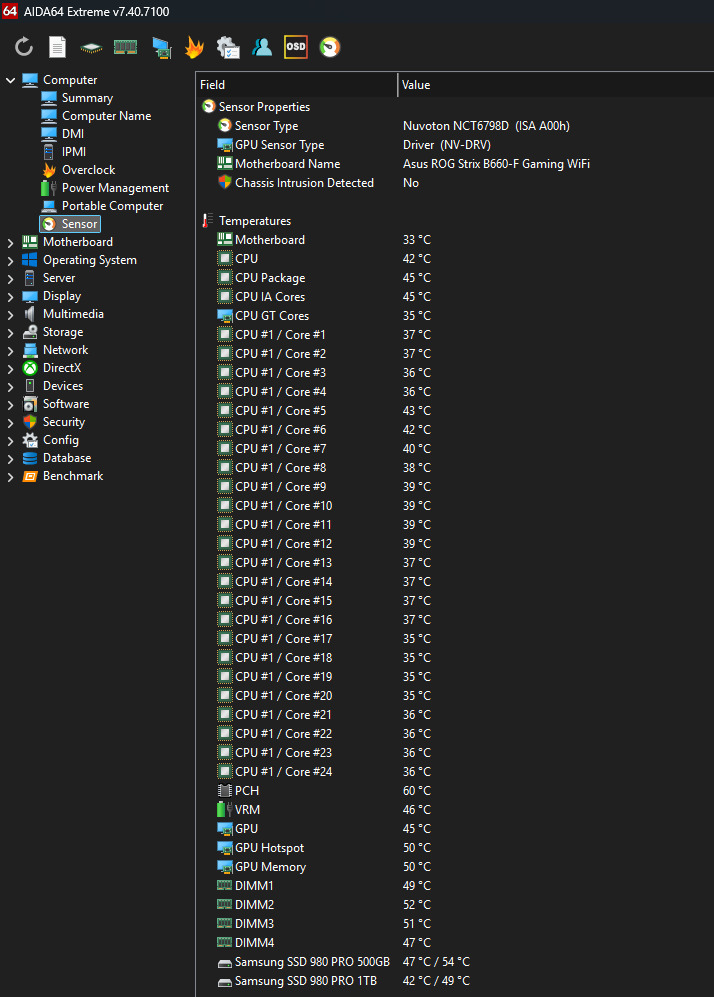Click the gauge SensorPanel icon
Viewport: 714px width, 997px height.
[x=329, y=47]
